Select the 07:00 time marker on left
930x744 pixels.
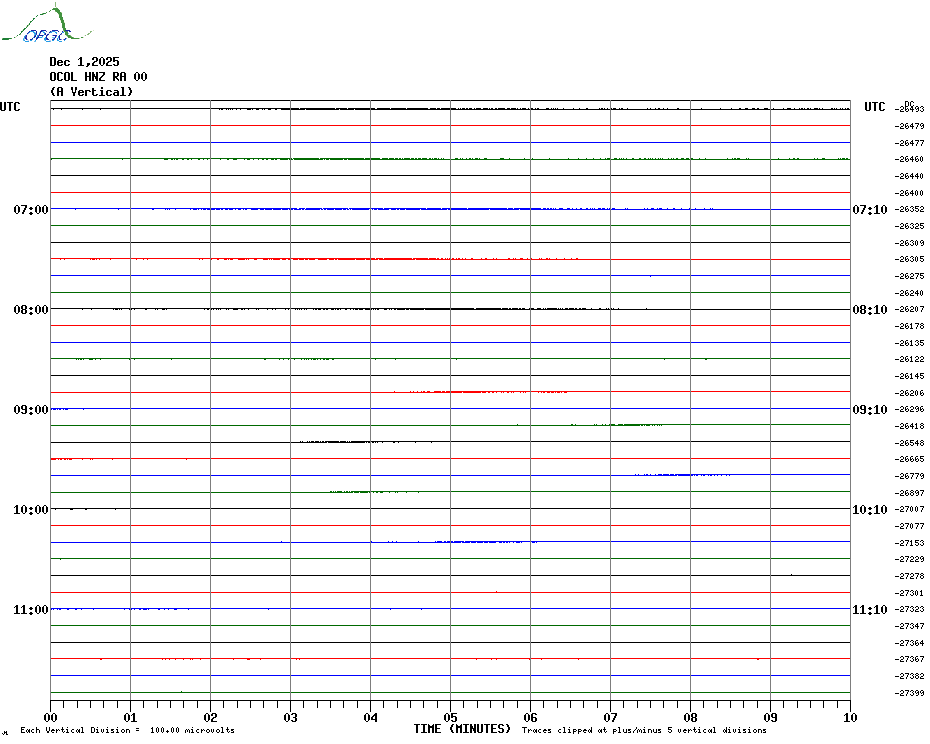tap(31, 210)
